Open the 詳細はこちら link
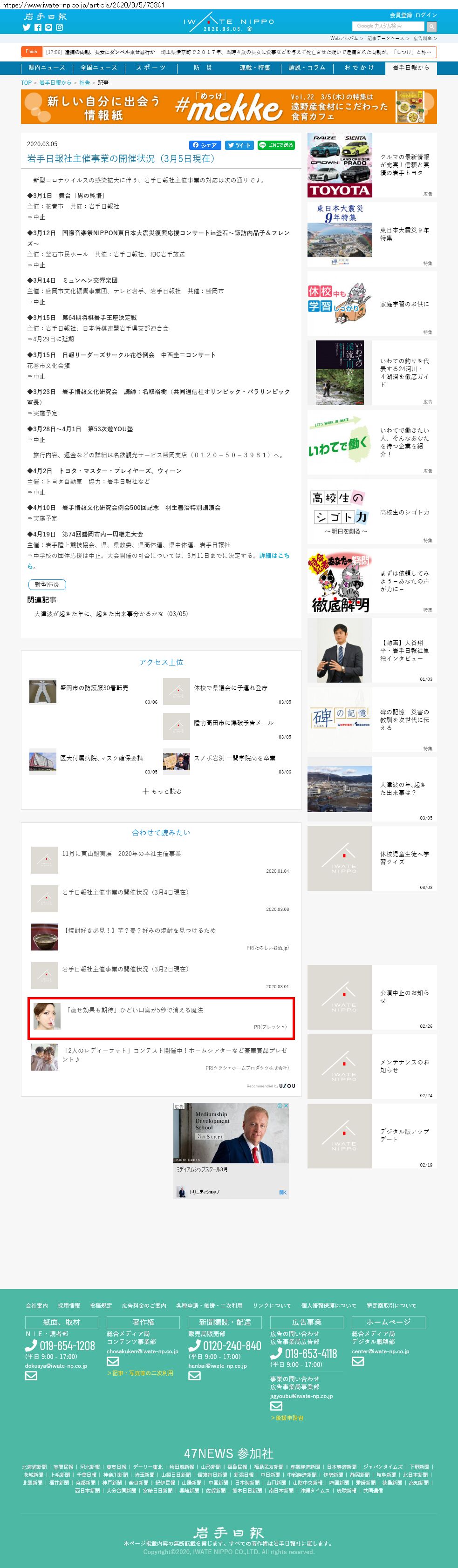 coord(274,556)
